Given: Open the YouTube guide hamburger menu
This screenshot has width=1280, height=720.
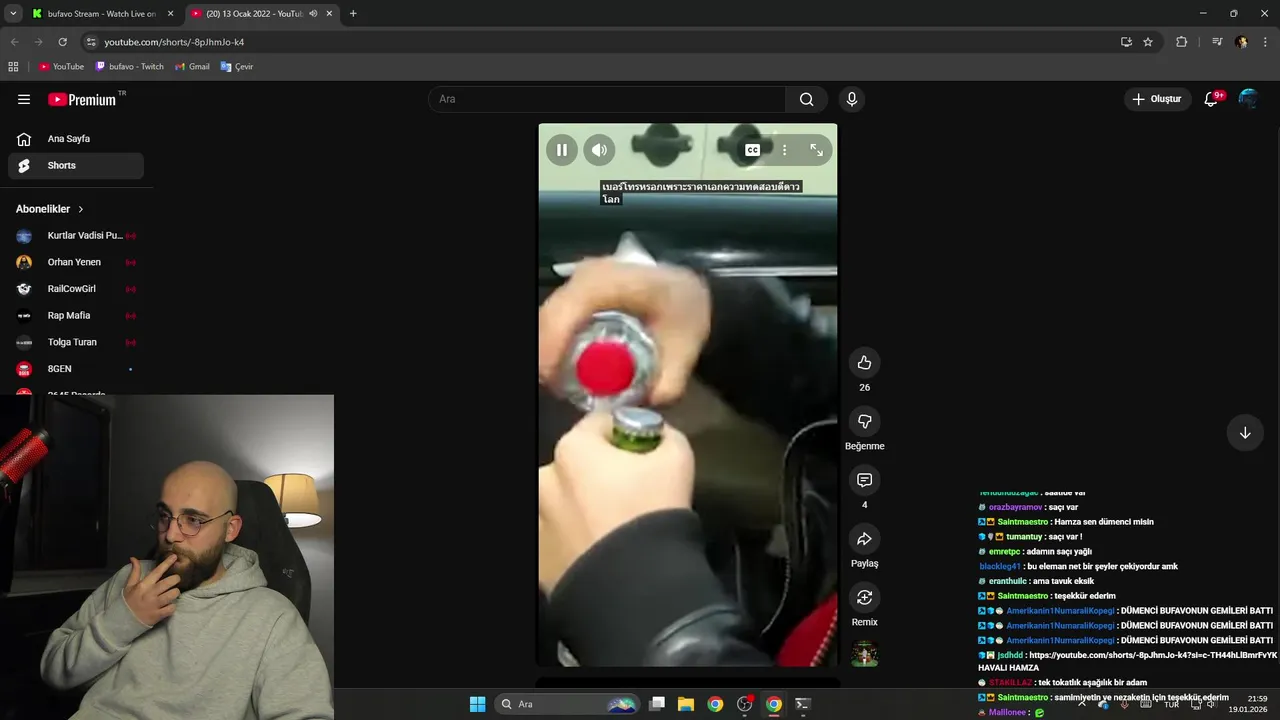Looking at the screenshot, I should pos(24,99).
